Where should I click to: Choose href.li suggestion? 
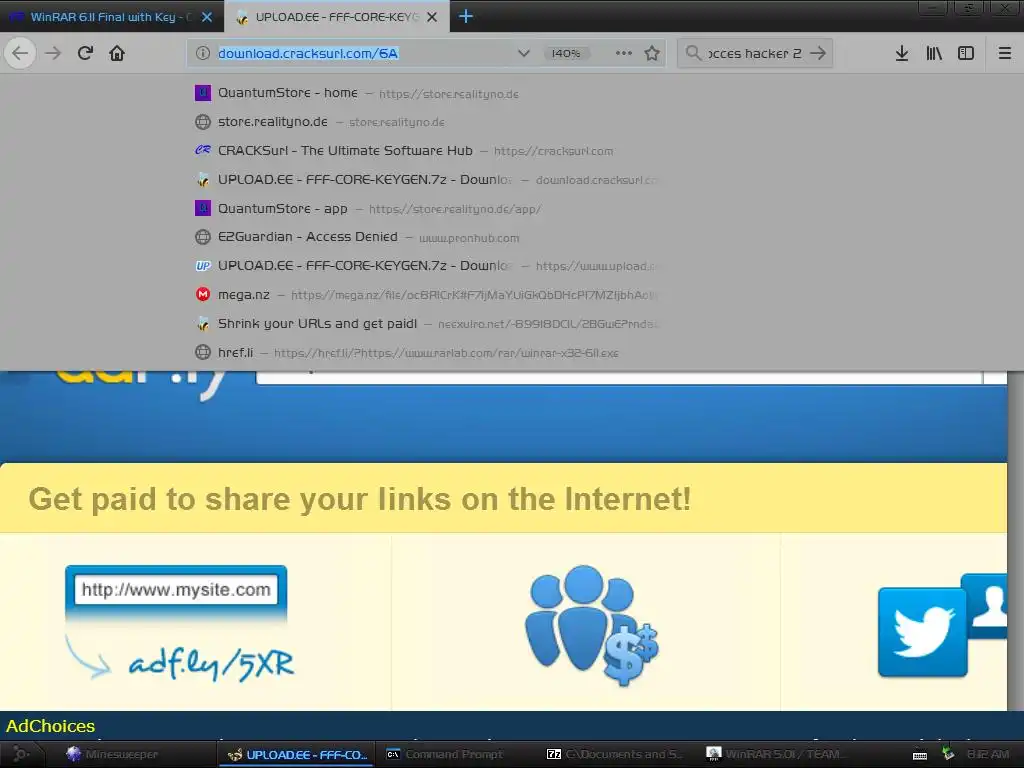pyautogui.click(x=428, y=352)
